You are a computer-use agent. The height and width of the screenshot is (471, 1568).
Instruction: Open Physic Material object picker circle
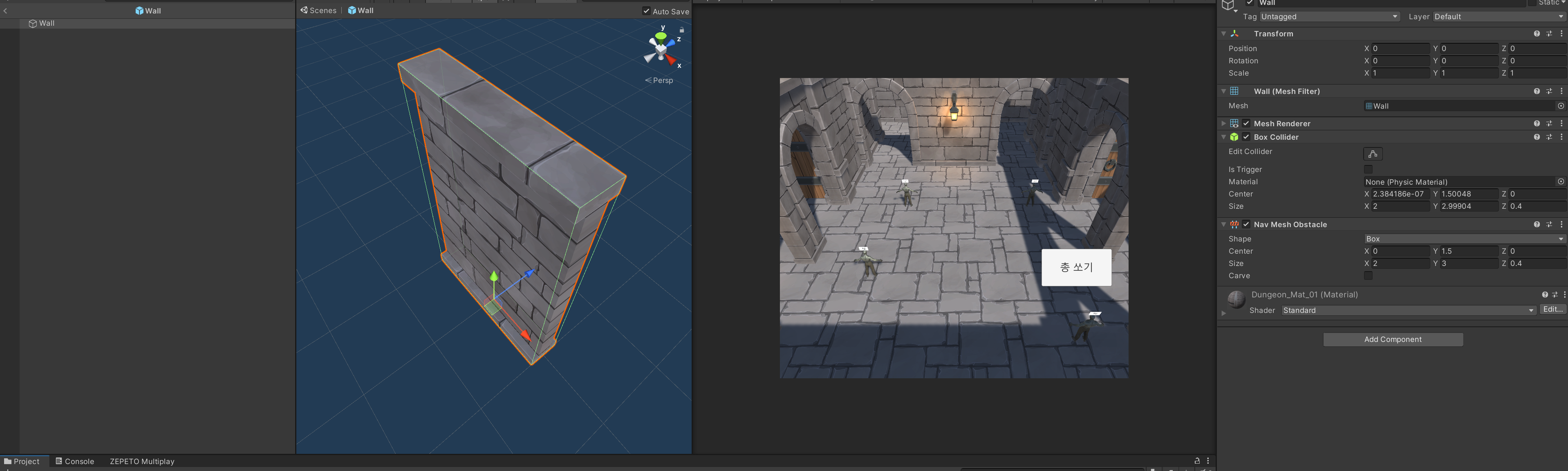click(x=1560, y=182)
